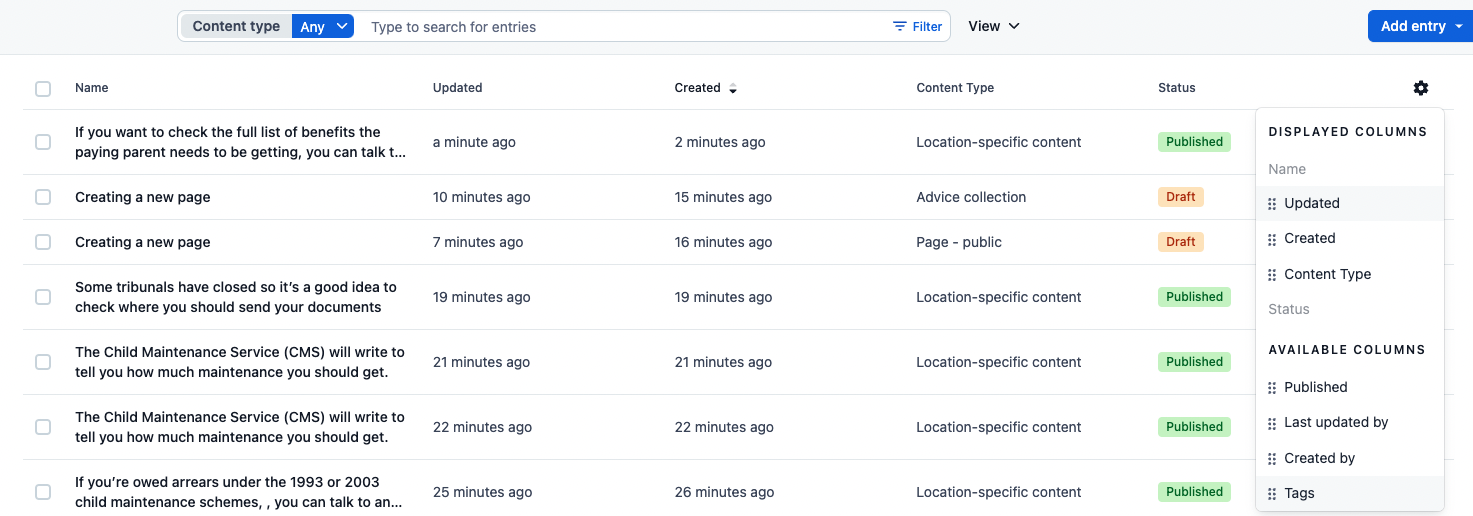The image size is (1473, 516).
Task: Toggle the select-all entries checkbox in header
Action: point(43,89)
